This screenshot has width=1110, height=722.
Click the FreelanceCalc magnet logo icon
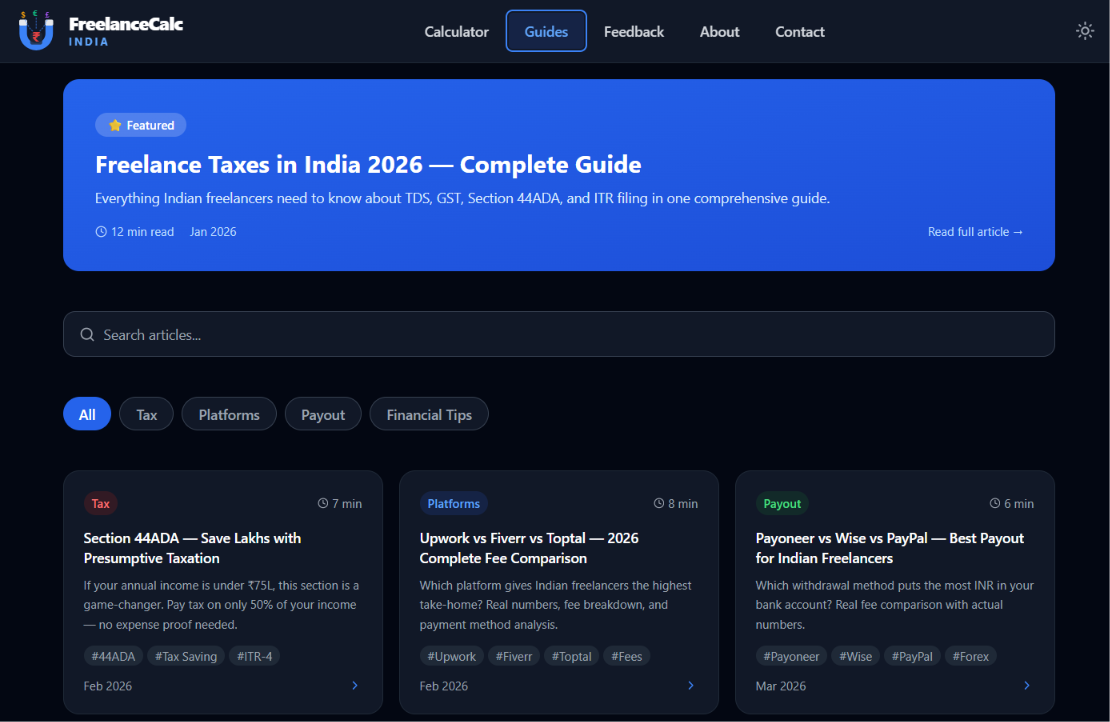point(36,30)
